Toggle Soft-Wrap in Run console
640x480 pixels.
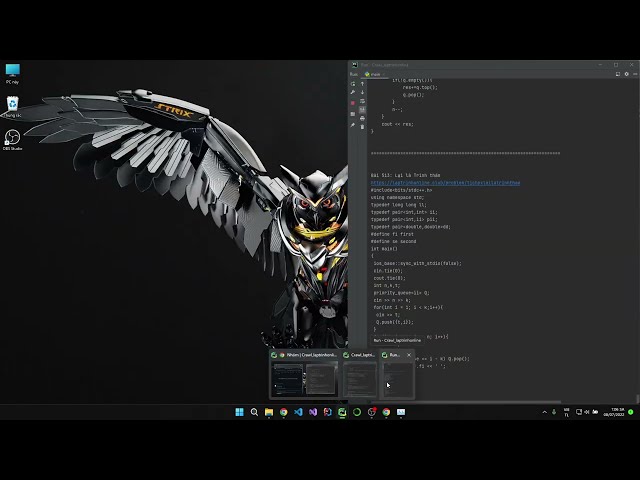362,101
